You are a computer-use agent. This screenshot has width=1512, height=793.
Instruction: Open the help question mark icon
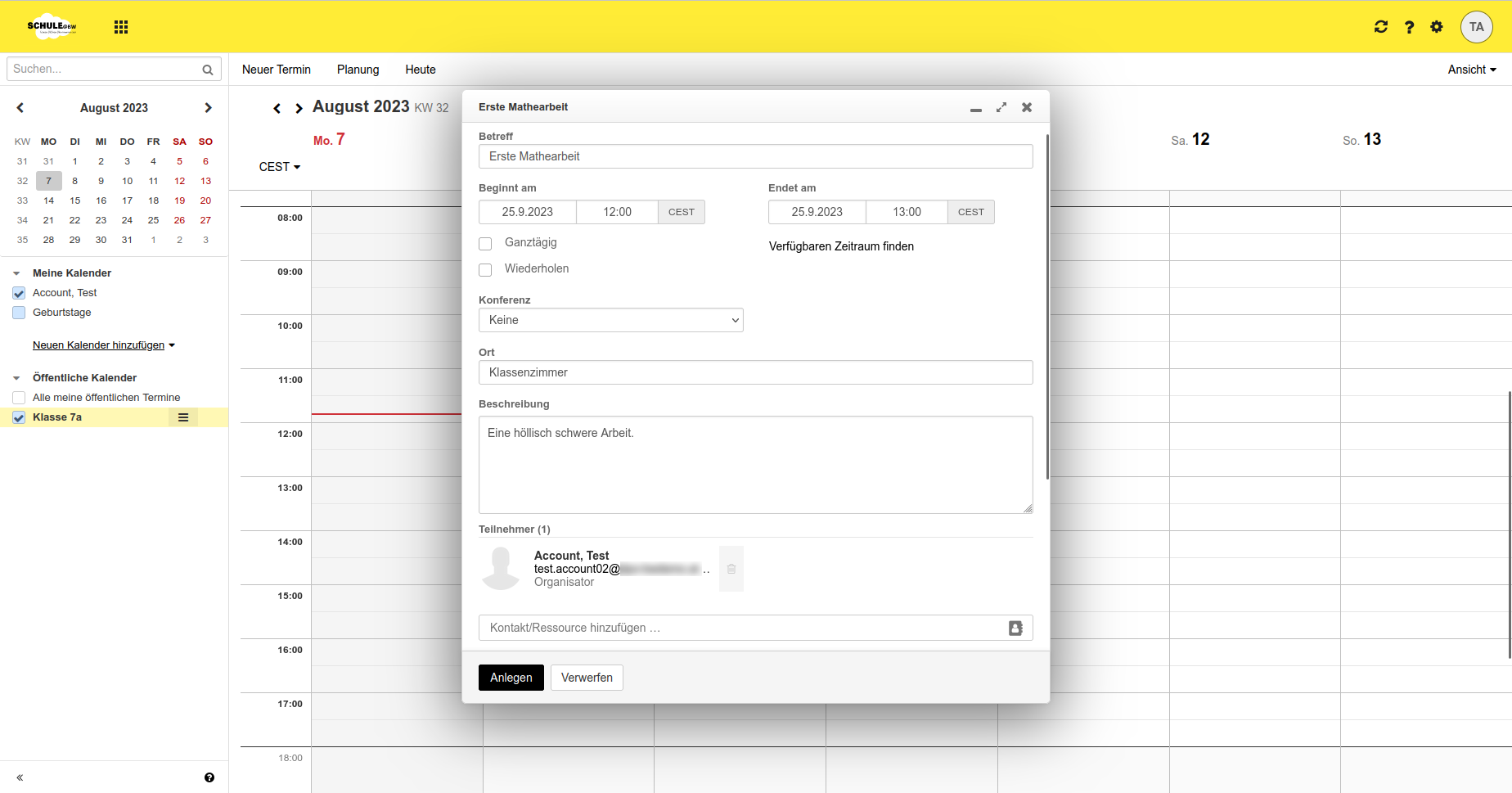tap(1409, 27)
